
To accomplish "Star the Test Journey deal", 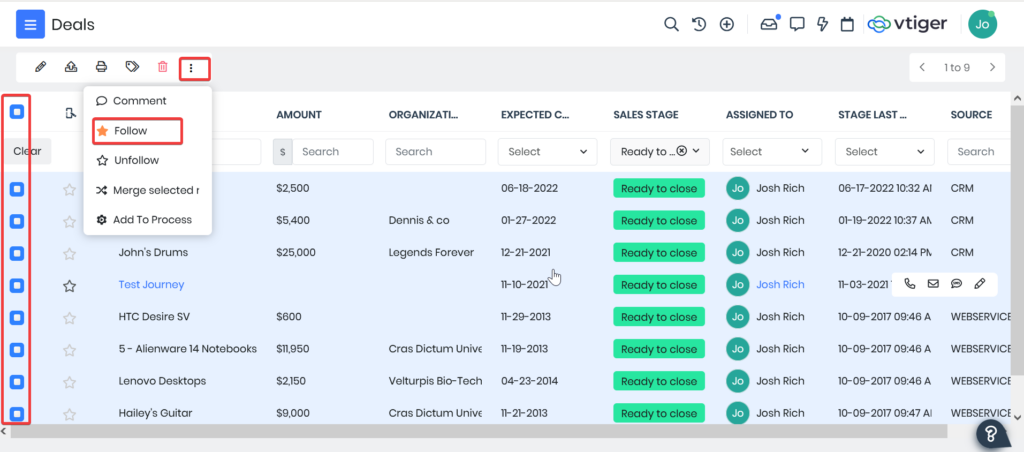I will coord(69,285).
